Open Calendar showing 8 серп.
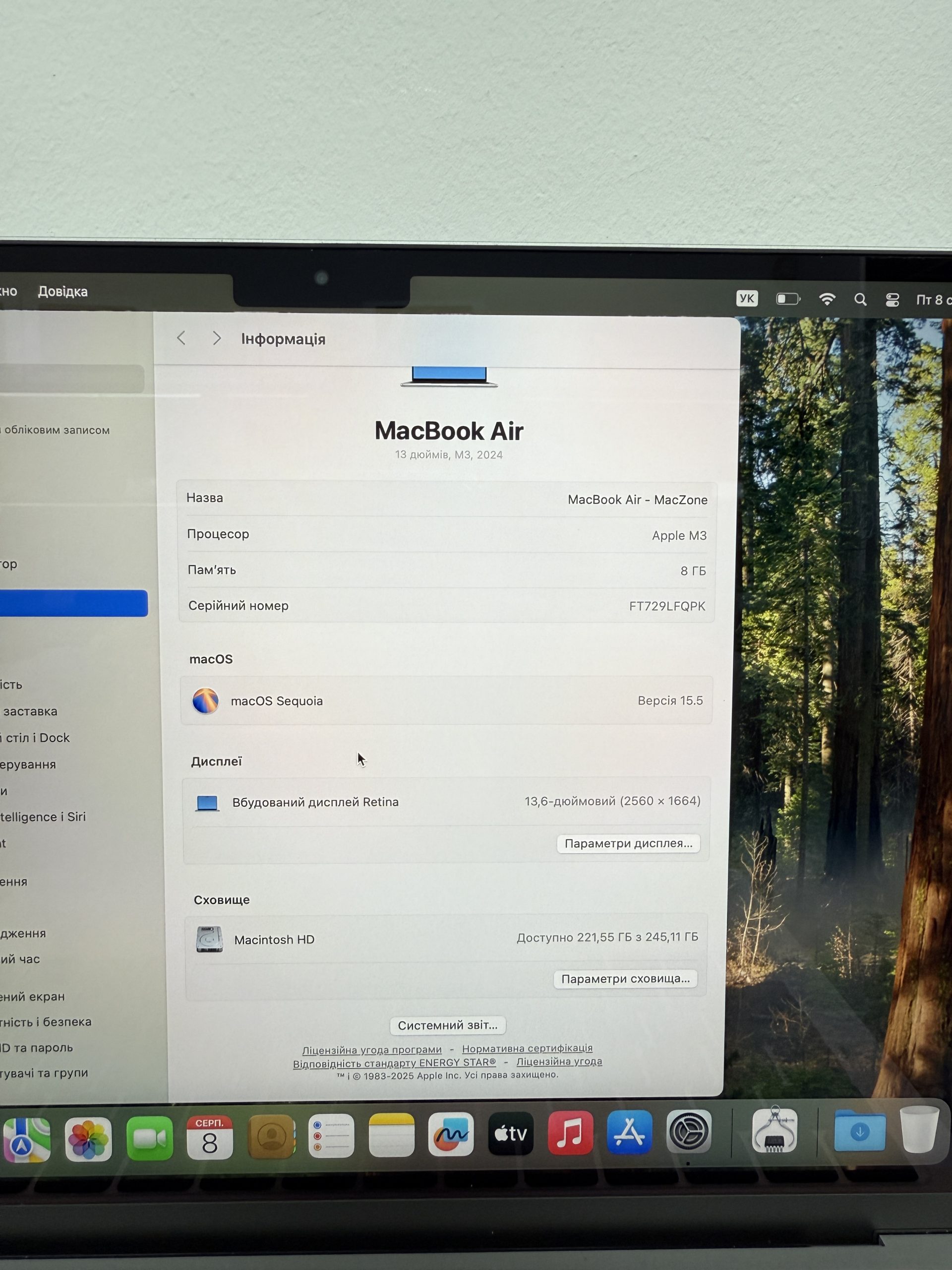 pos(210,1138)
